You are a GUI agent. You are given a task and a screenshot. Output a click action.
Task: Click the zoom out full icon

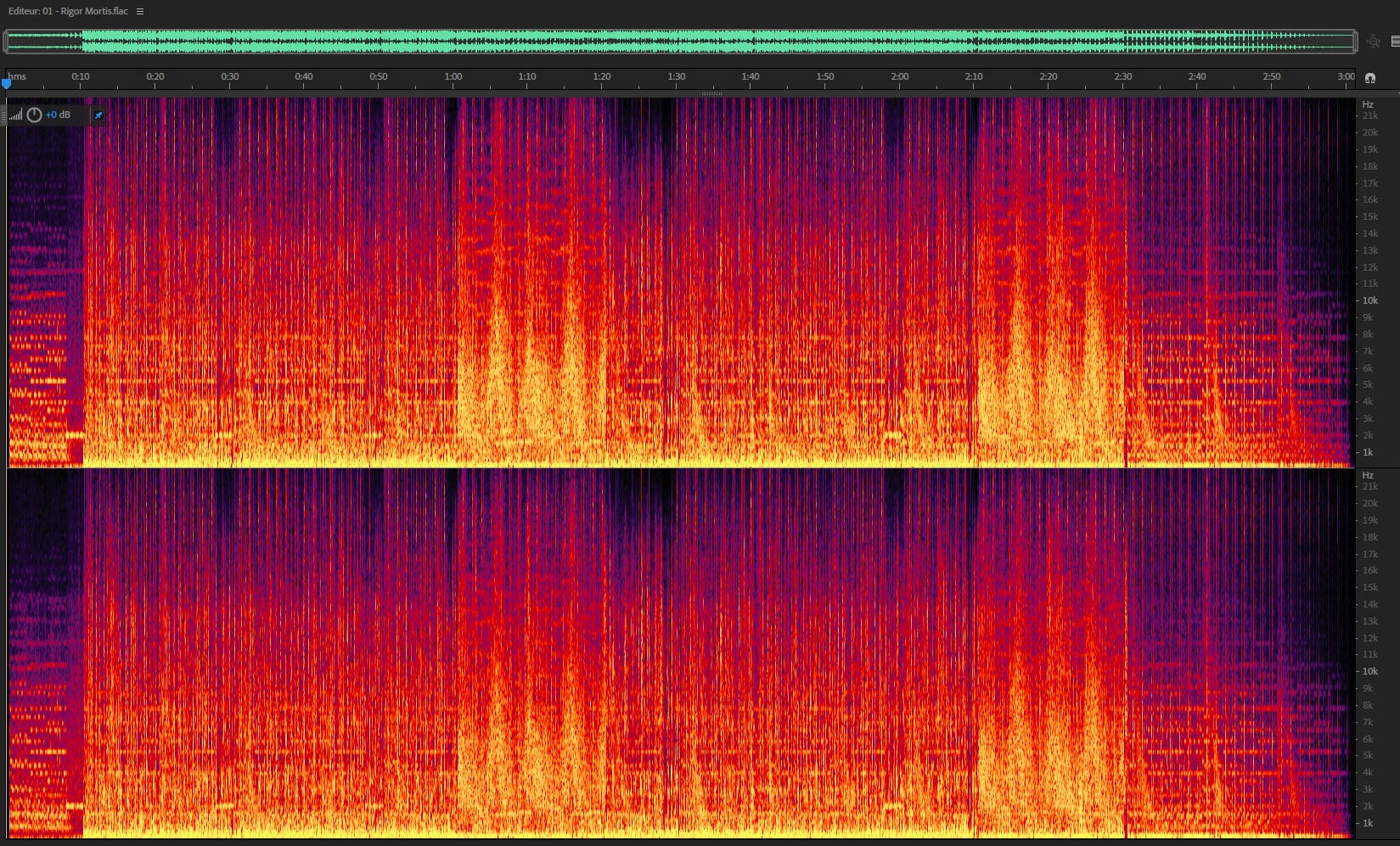(1374, 42)
